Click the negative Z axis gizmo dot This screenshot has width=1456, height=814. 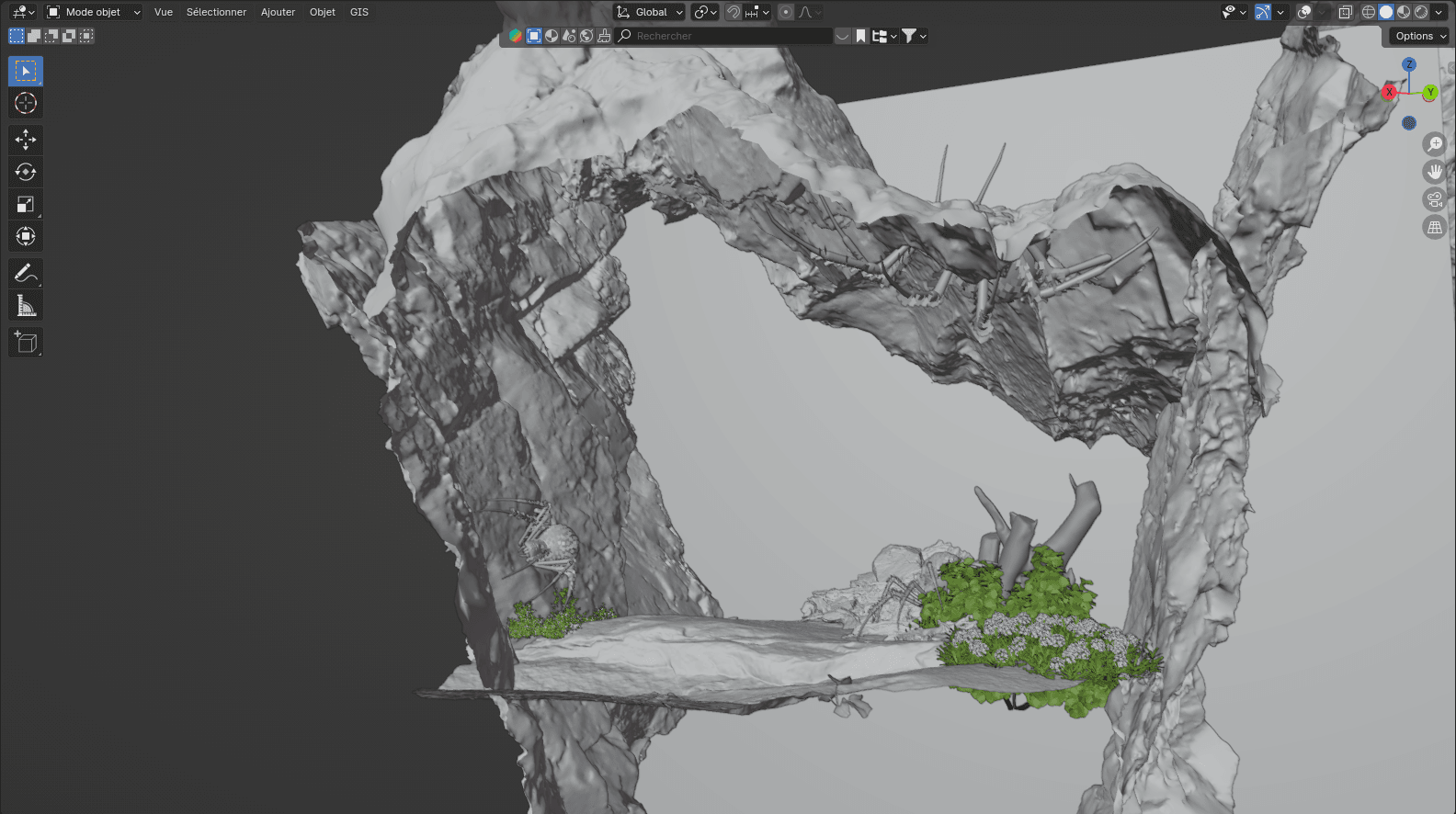tap(1409, 123)
